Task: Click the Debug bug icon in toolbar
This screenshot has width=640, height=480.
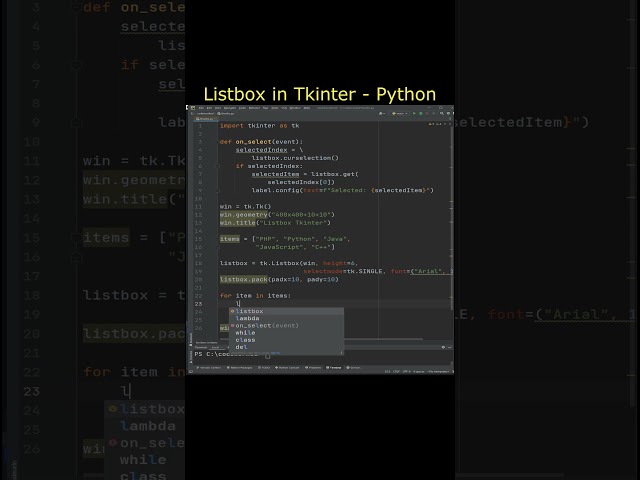Action: (x=420, y=113)
